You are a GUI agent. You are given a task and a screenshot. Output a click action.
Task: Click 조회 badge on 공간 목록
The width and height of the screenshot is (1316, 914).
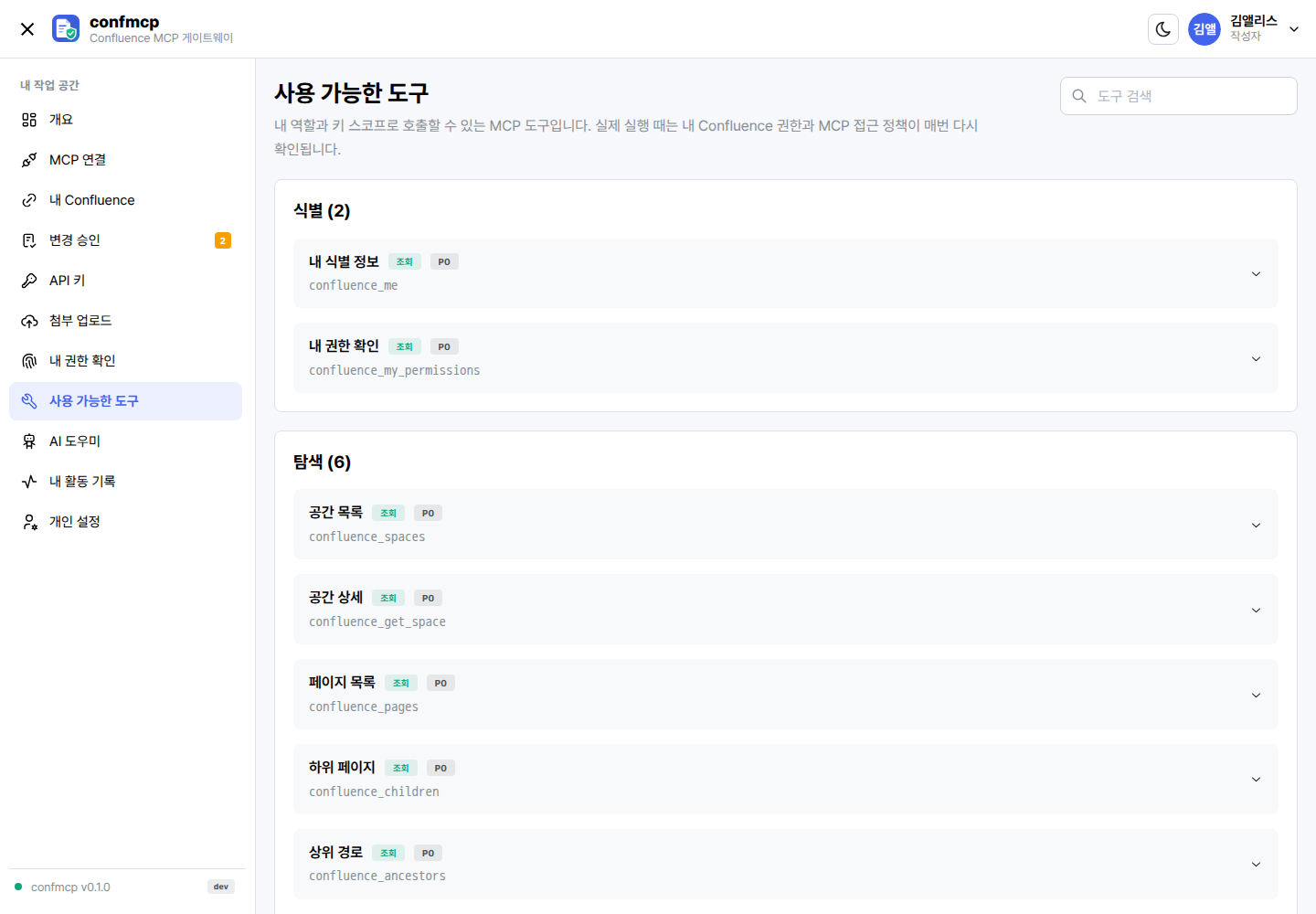pyautogui.click(x=388, y=513)
